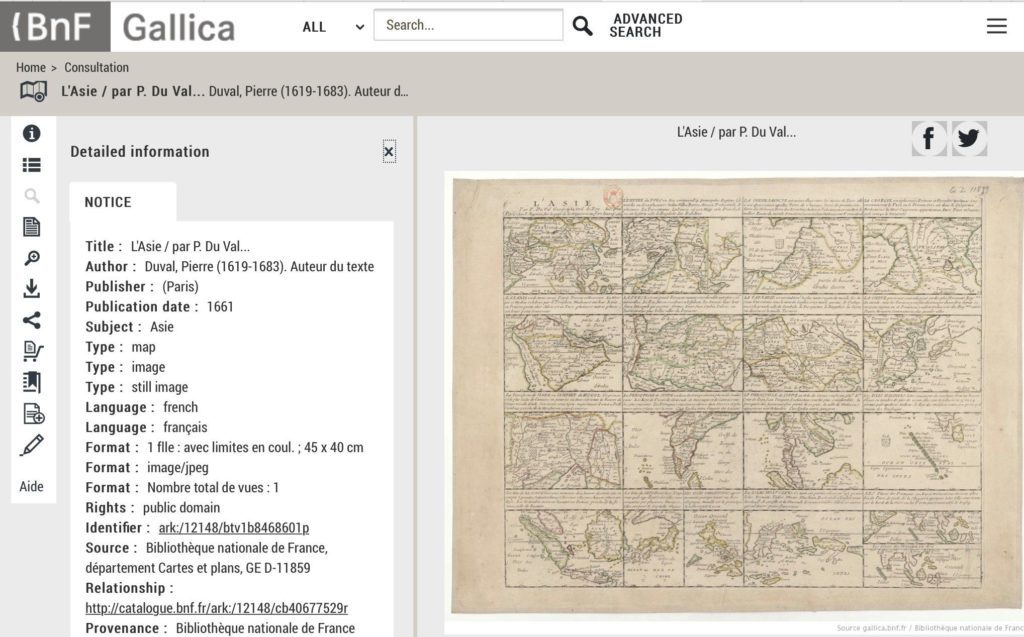
Task: Activate the zoom magnifier tool
Action: click(x=31, y=258)
